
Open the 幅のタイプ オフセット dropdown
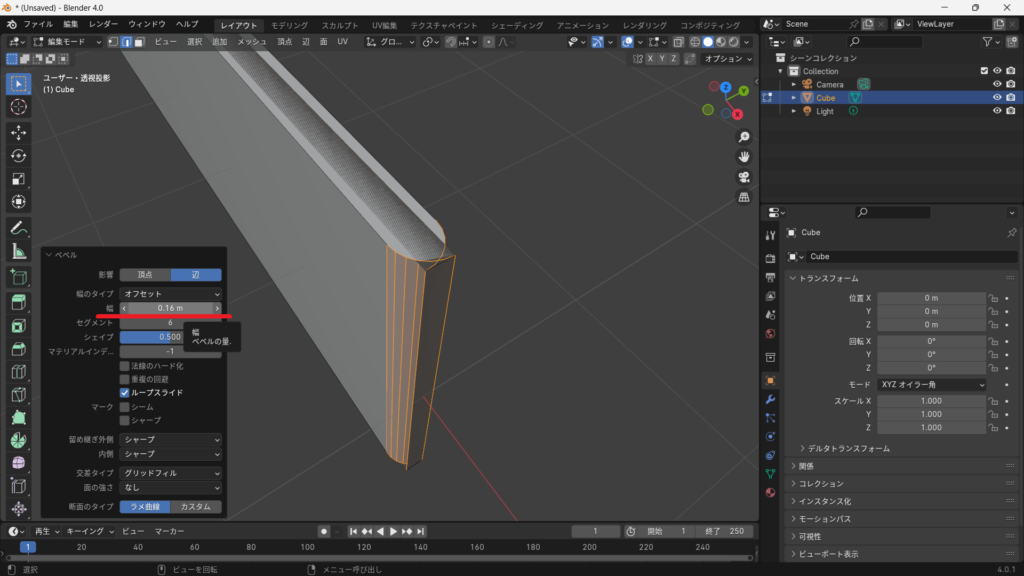170,294
